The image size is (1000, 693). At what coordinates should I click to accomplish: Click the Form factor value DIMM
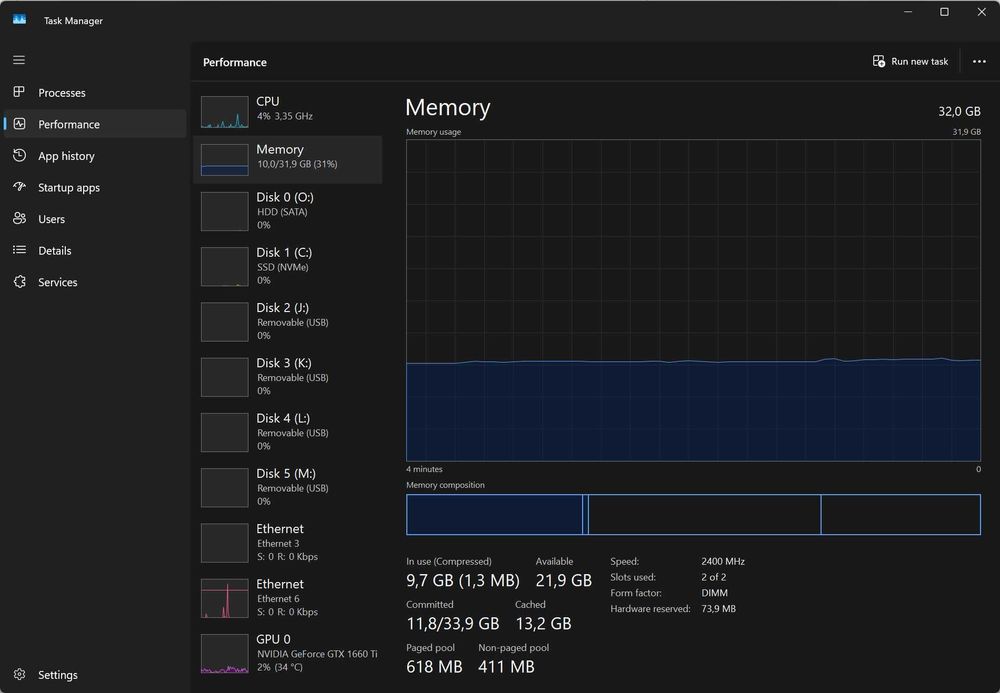(714, 593)
